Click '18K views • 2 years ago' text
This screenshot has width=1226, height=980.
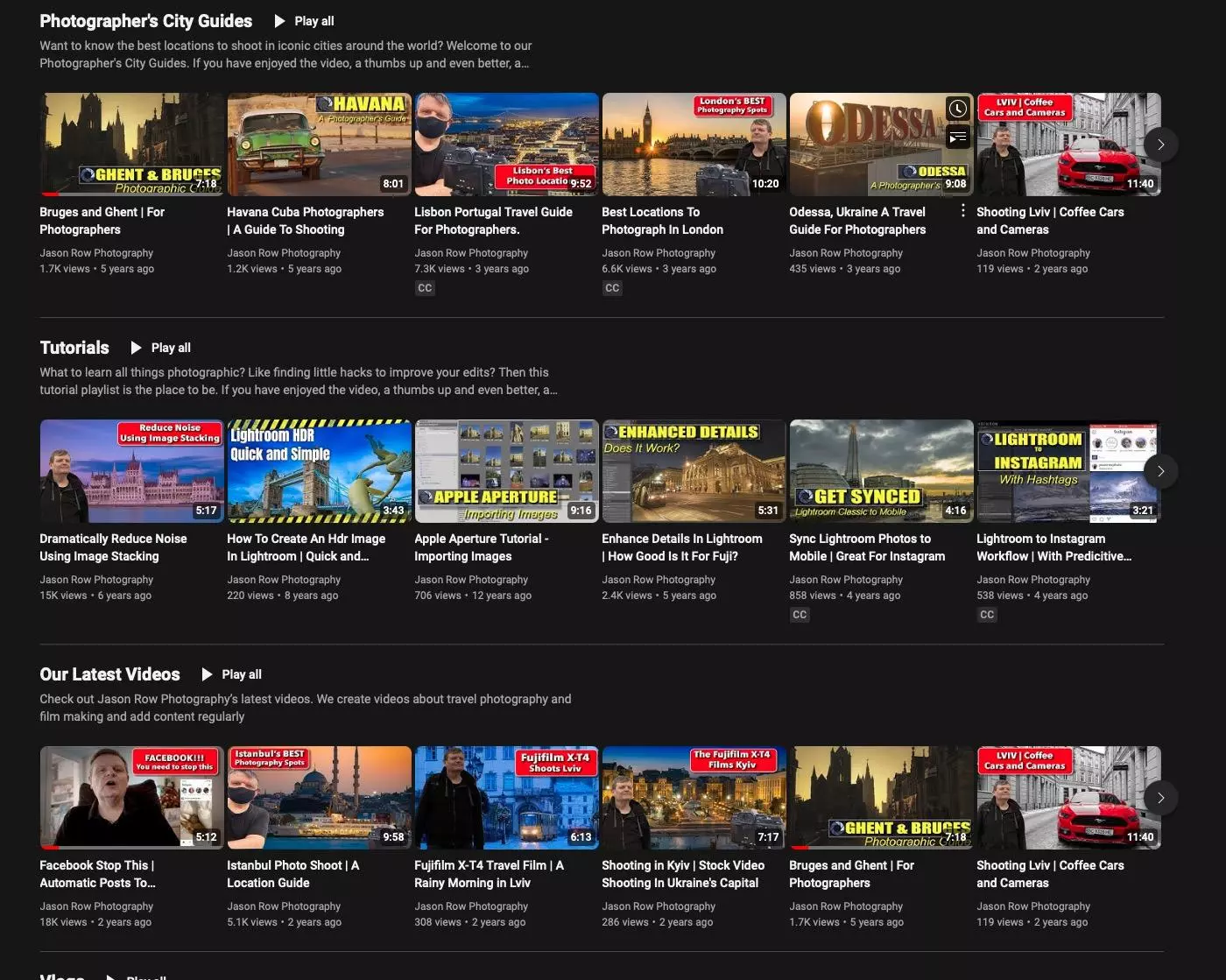pos(95,922)
